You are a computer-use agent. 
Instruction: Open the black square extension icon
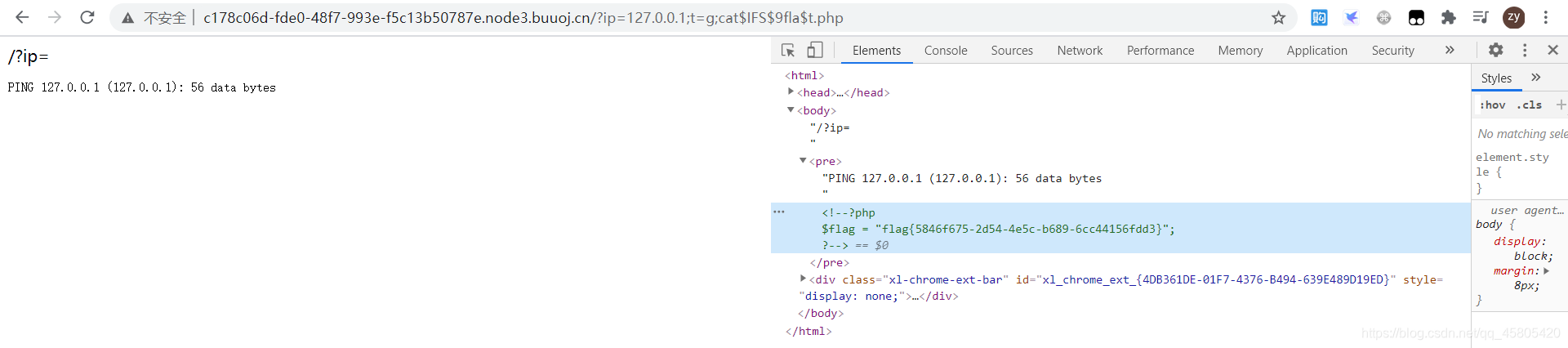click(x=1416, y=17)
